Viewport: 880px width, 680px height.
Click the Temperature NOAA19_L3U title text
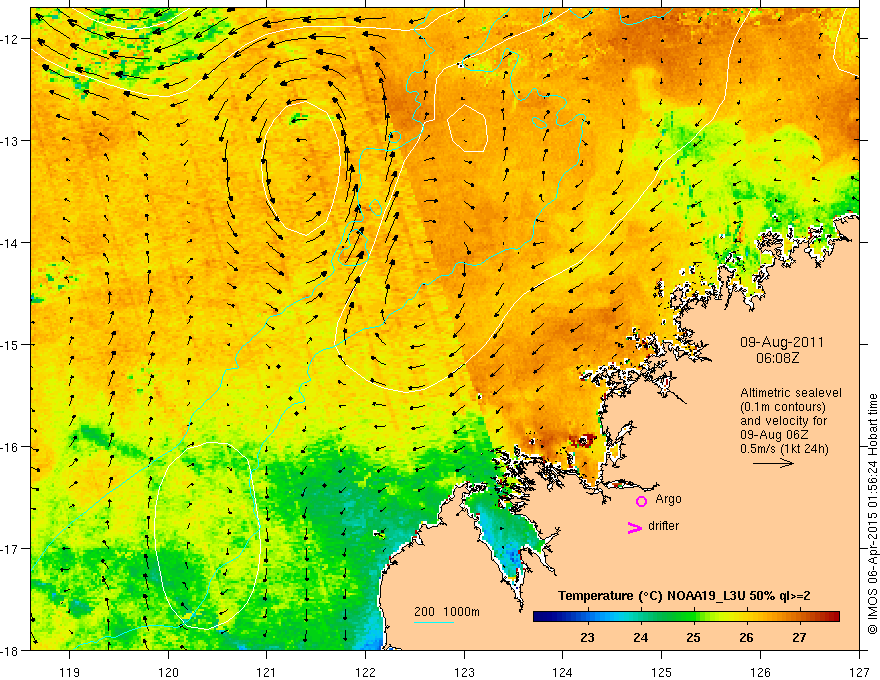click(684, 596)
